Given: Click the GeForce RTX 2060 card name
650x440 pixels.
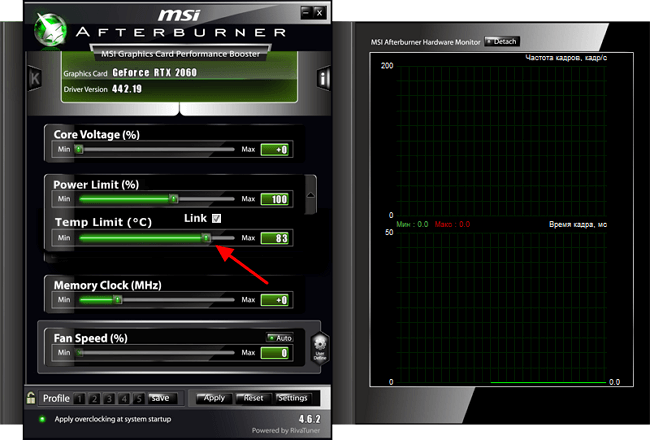Looking at the screenshot, I should coord(154,73).
